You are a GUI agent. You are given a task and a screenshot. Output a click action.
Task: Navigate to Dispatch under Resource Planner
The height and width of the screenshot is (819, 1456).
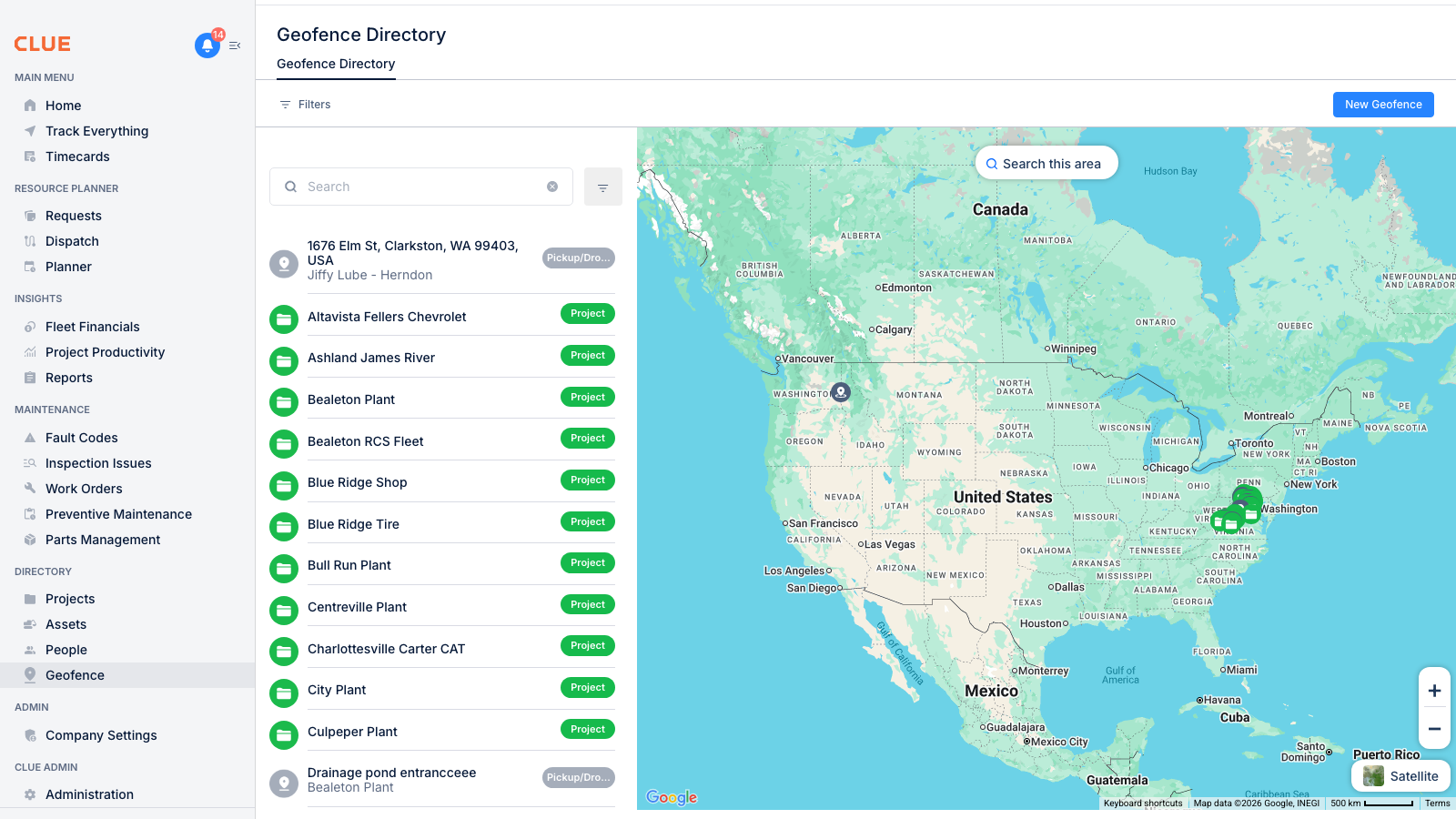[72, 241]
